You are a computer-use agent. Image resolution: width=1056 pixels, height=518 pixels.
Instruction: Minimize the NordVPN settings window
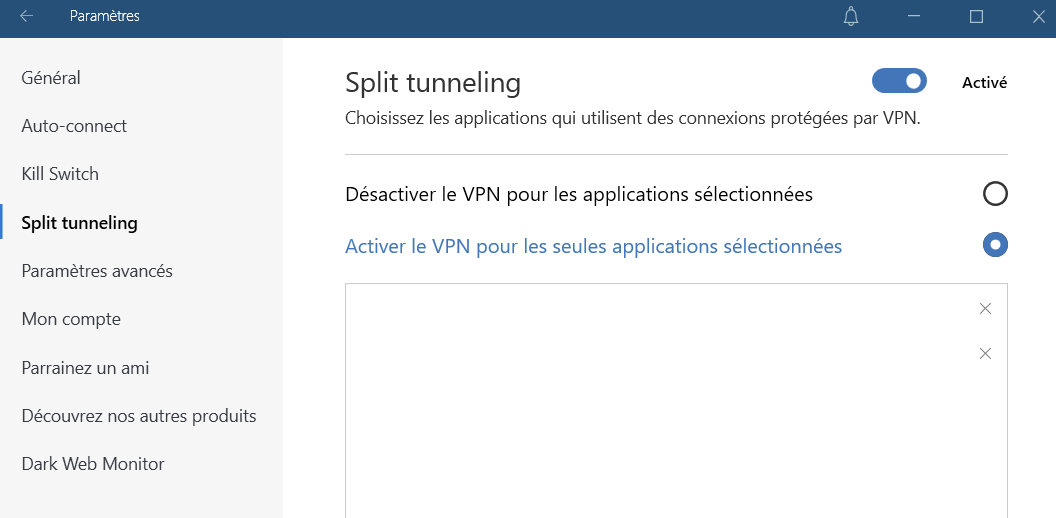pyautogui.click(x=913, y=17)
